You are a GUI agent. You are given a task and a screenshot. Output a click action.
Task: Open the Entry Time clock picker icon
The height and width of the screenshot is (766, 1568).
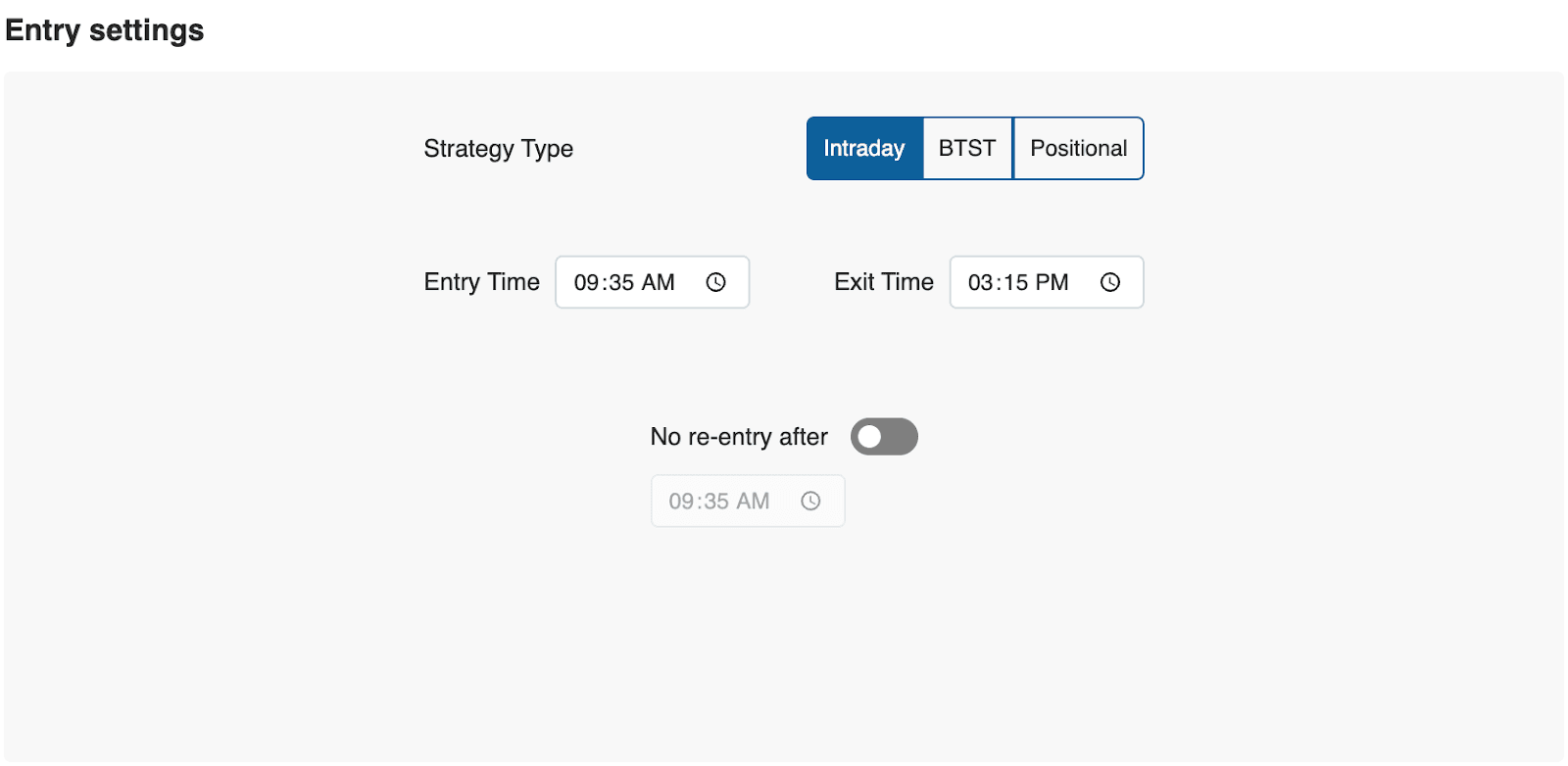click(716, 282)
